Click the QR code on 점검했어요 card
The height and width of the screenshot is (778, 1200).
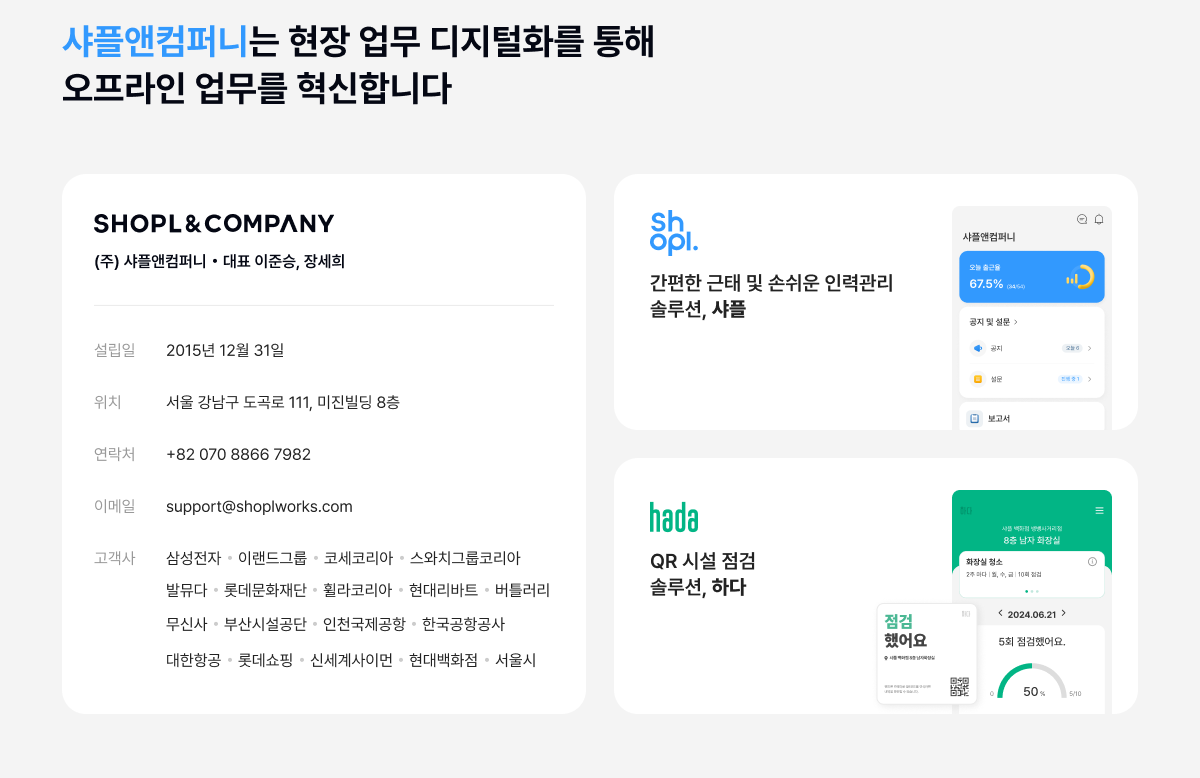[x=959, y=687]
